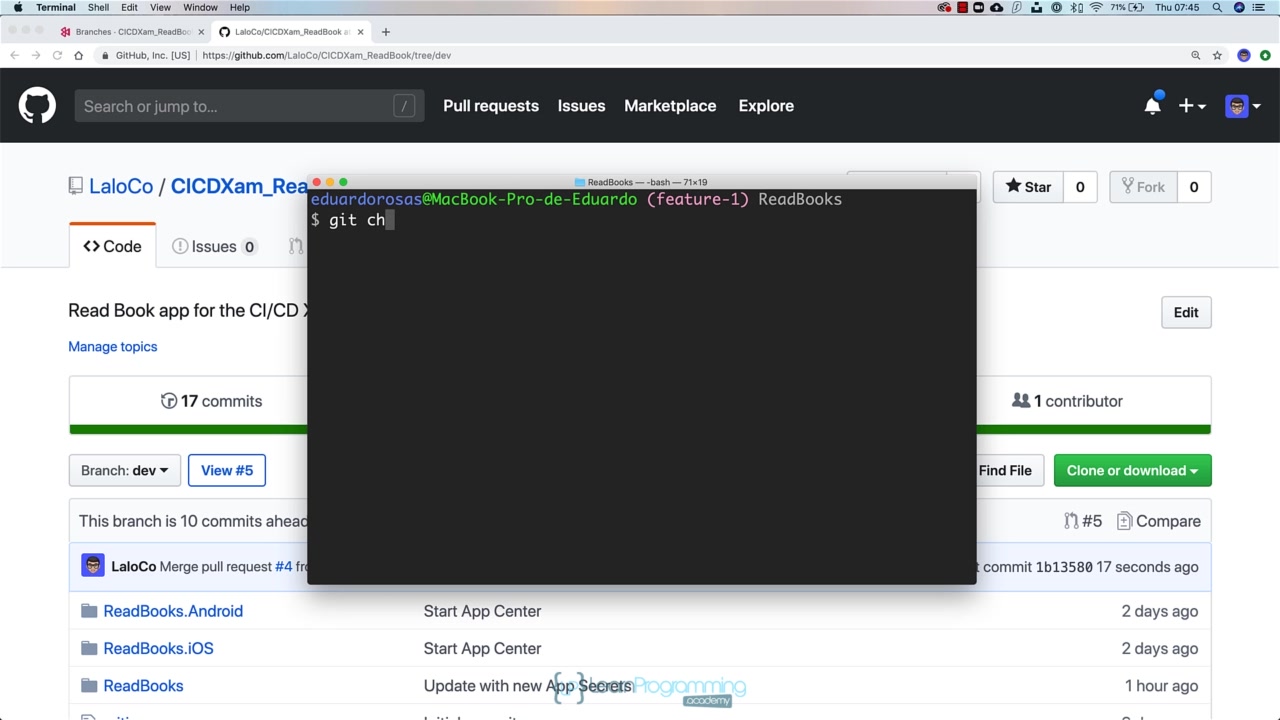1280x720 pixels.
Task: Open the Help menu in menu bar
Action: tap(240, 7)
